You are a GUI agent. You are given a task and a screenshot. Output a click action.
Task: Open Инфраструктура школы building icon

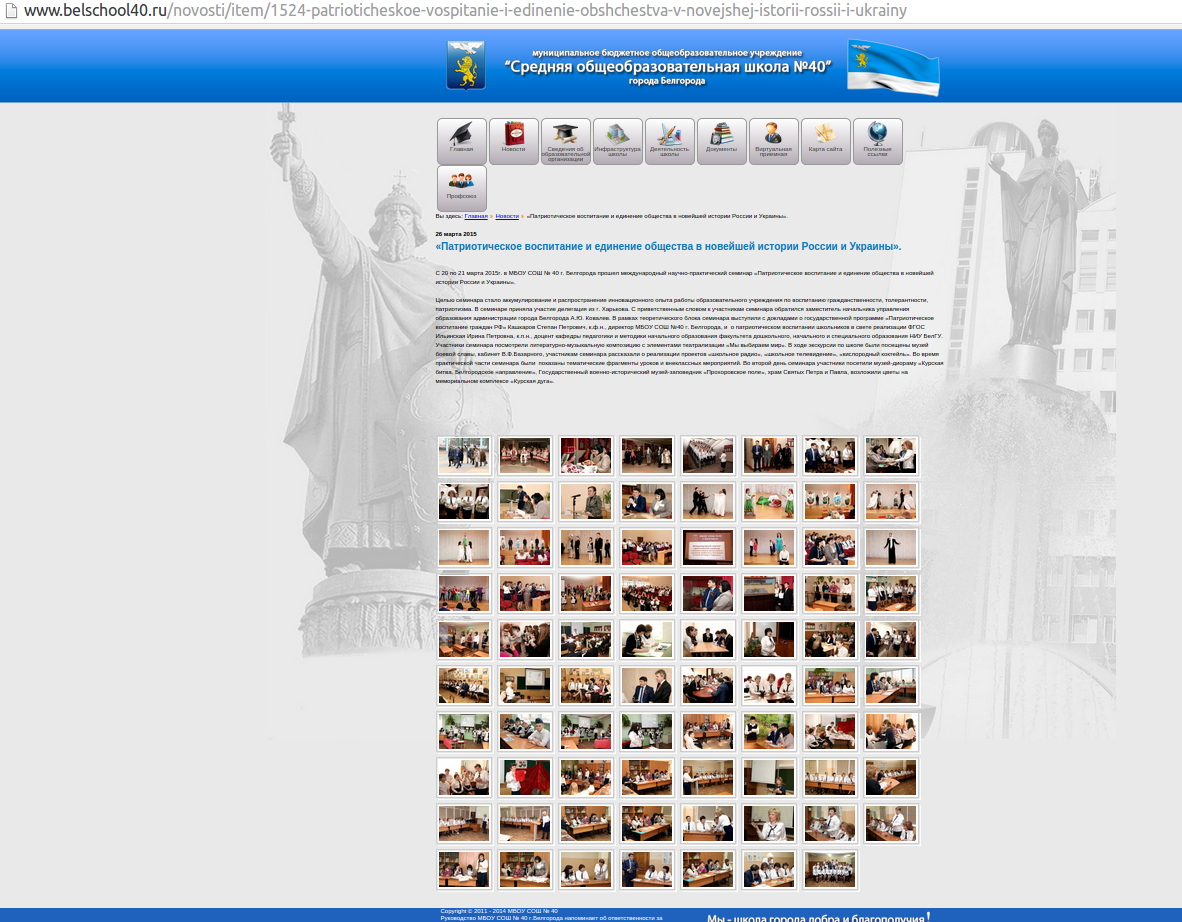pos(618,141)
